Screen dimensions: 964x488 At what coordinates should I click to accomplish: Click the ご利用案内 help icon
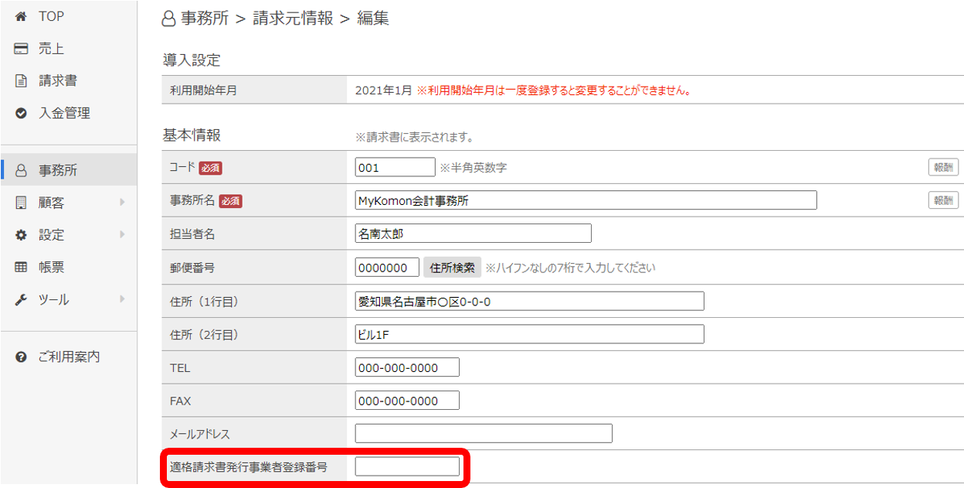[20, 357]
